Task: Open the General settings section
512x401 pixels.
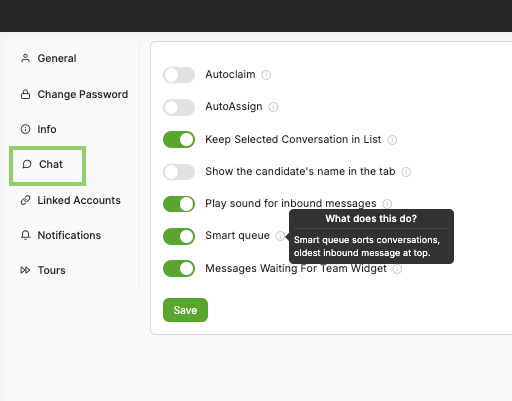Action: (x=49, y=58)
